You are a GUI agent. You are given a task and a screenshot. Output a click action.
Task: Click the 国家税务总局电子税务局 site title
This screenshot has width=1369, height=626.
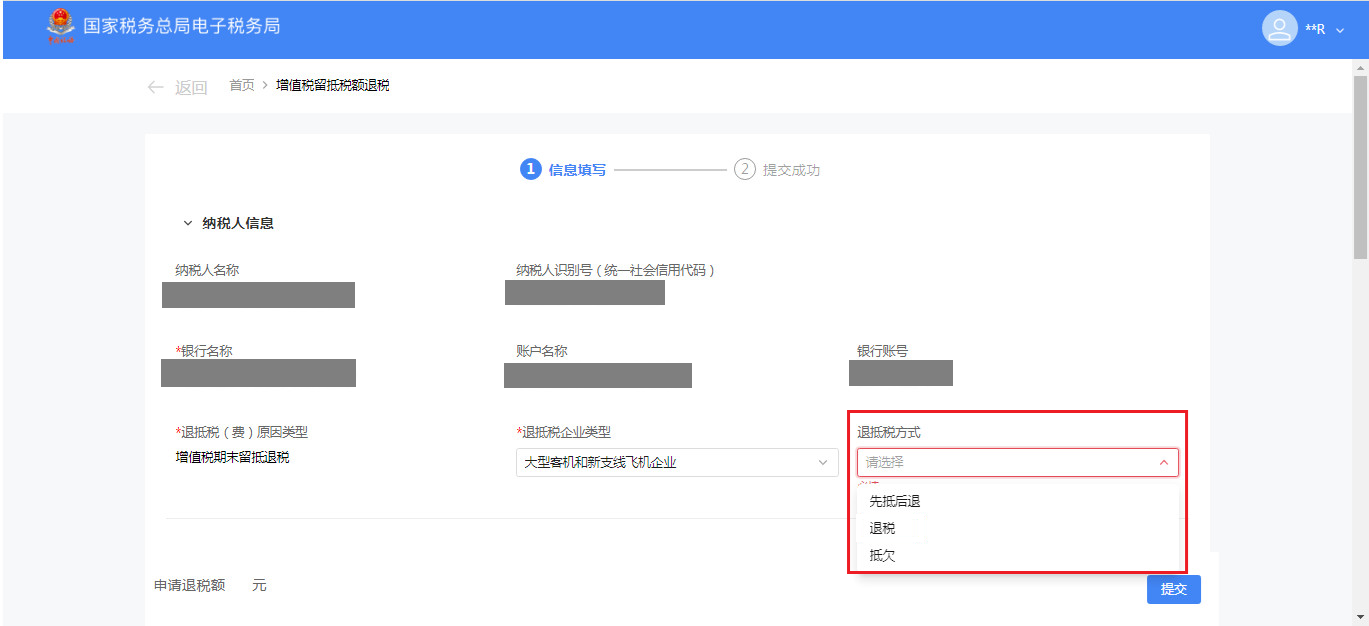click(x=181, y=26)
